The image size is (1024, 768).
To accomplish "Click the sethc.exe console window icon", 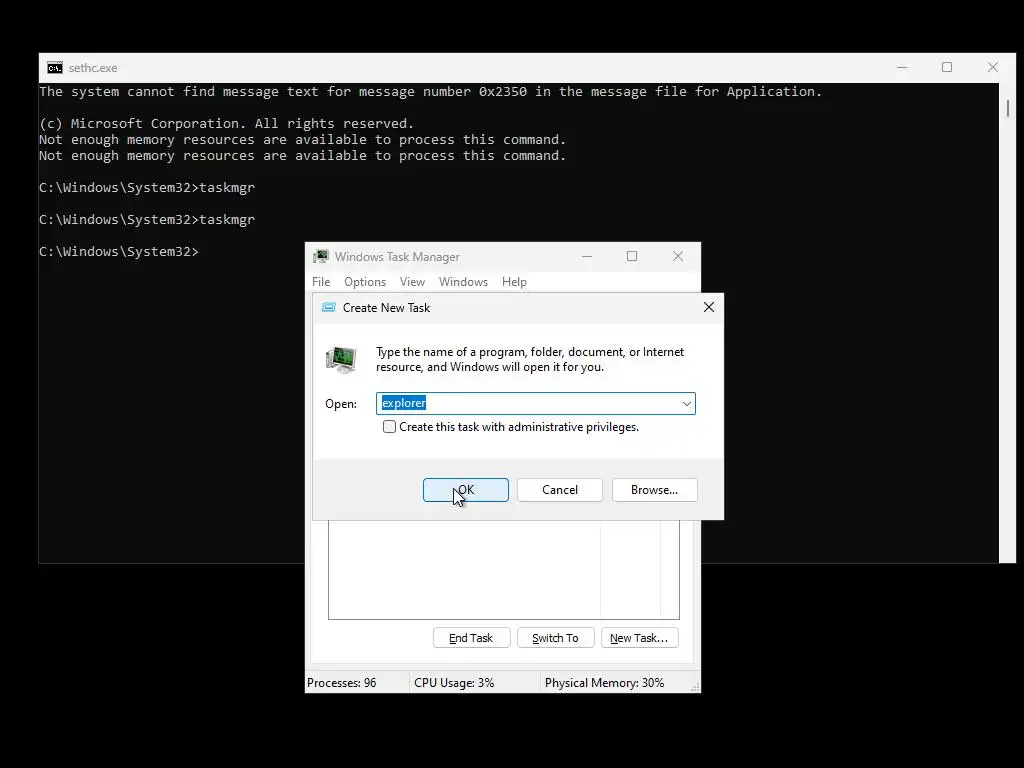I will point(55,68).
